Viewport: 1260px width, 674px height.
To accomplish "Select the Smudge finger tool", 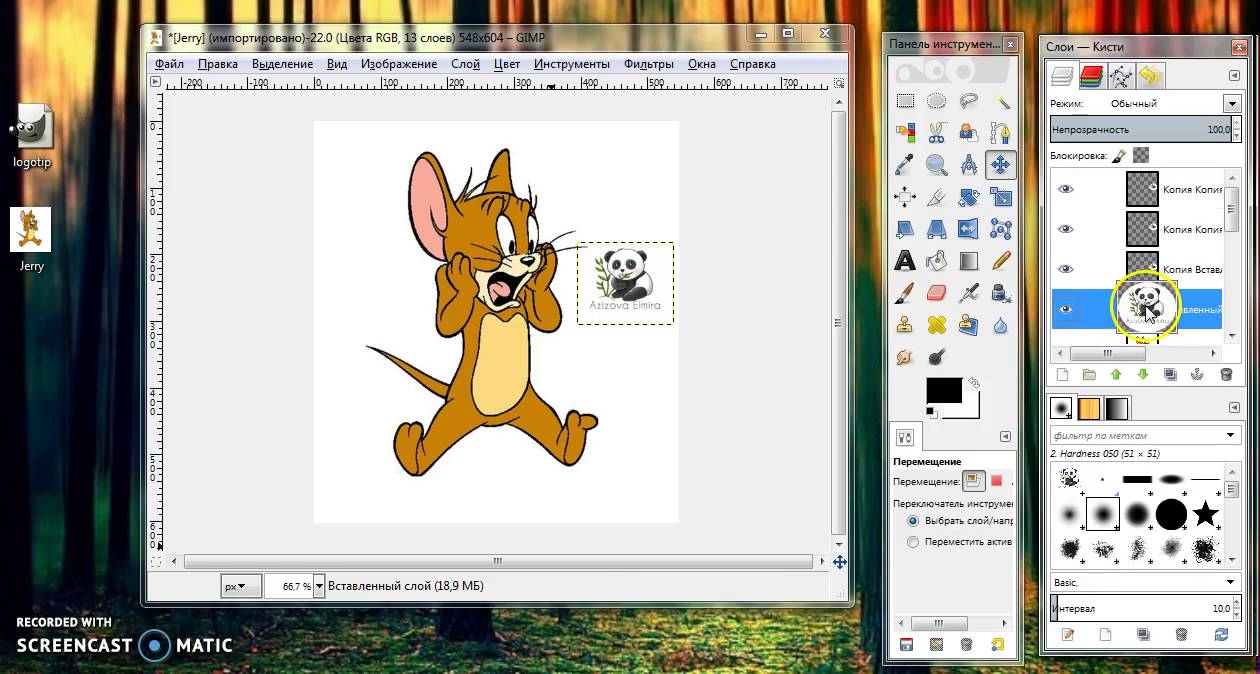I will point(905,357).
